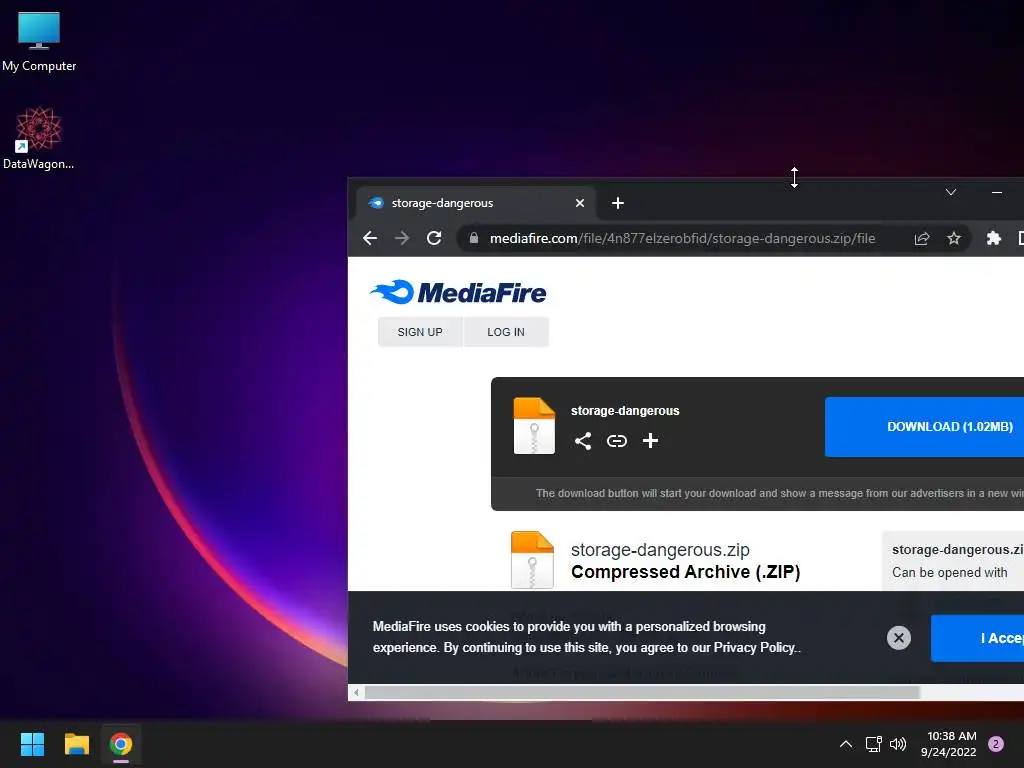Viewport: 1024px width, 768px height.
Task: Add storage-dangerous to my MediaFire account
Action: coord(650,441)
